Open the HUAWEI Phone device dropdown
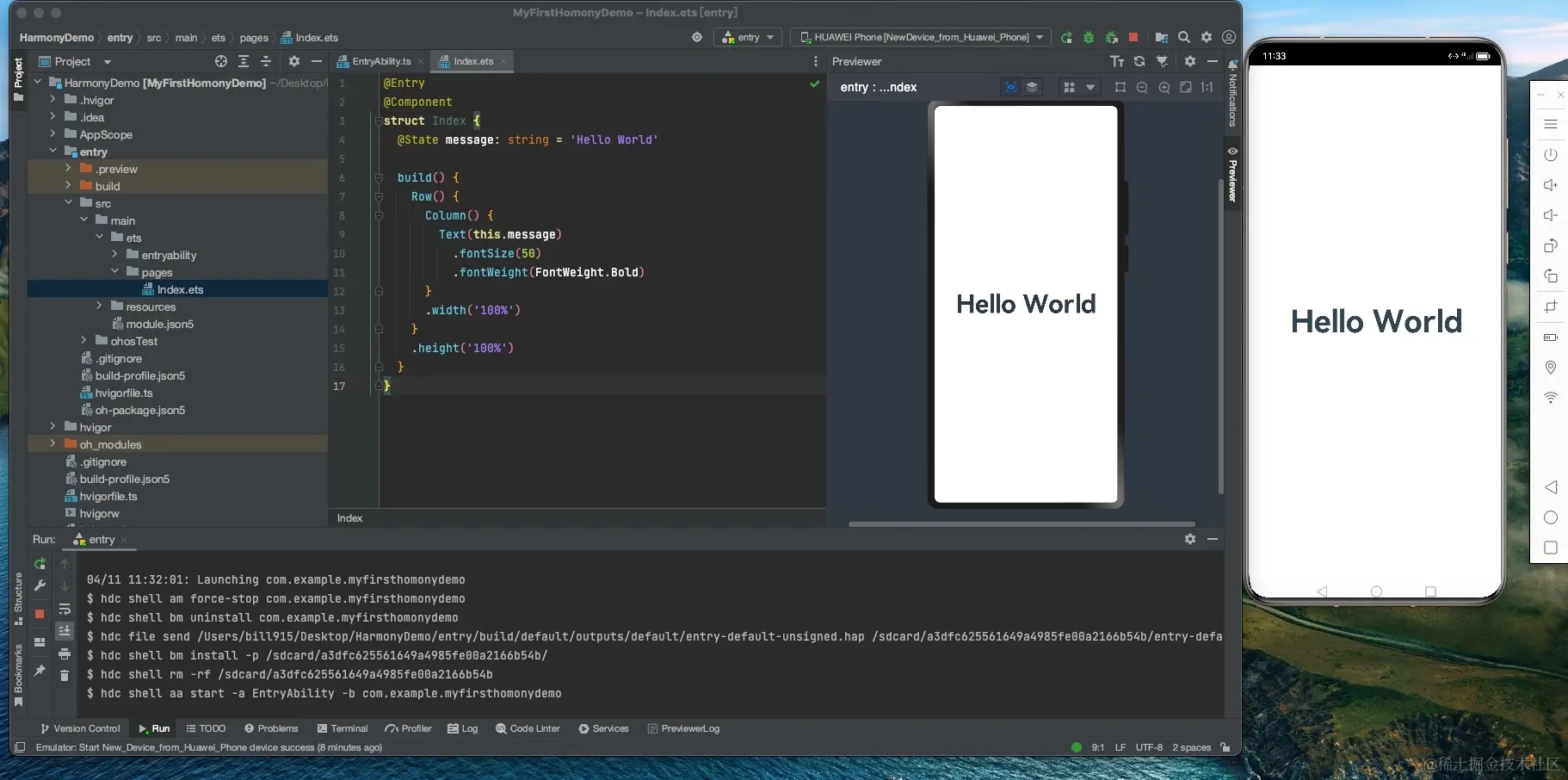Image resolution: width=1568 pixels, height=780 pixels. (x=922, y=38)
